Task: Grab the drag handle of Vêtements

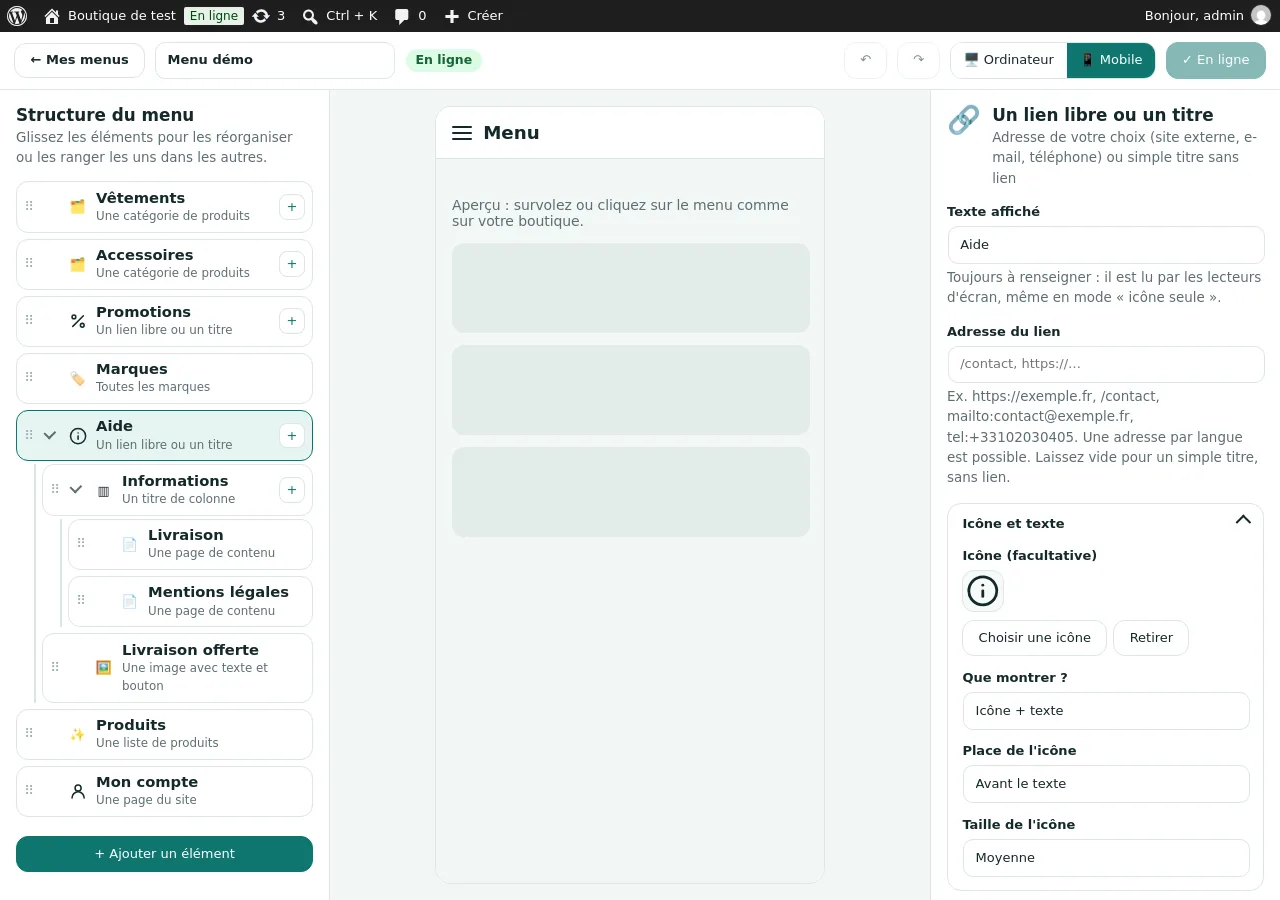Action: [29, 207]
